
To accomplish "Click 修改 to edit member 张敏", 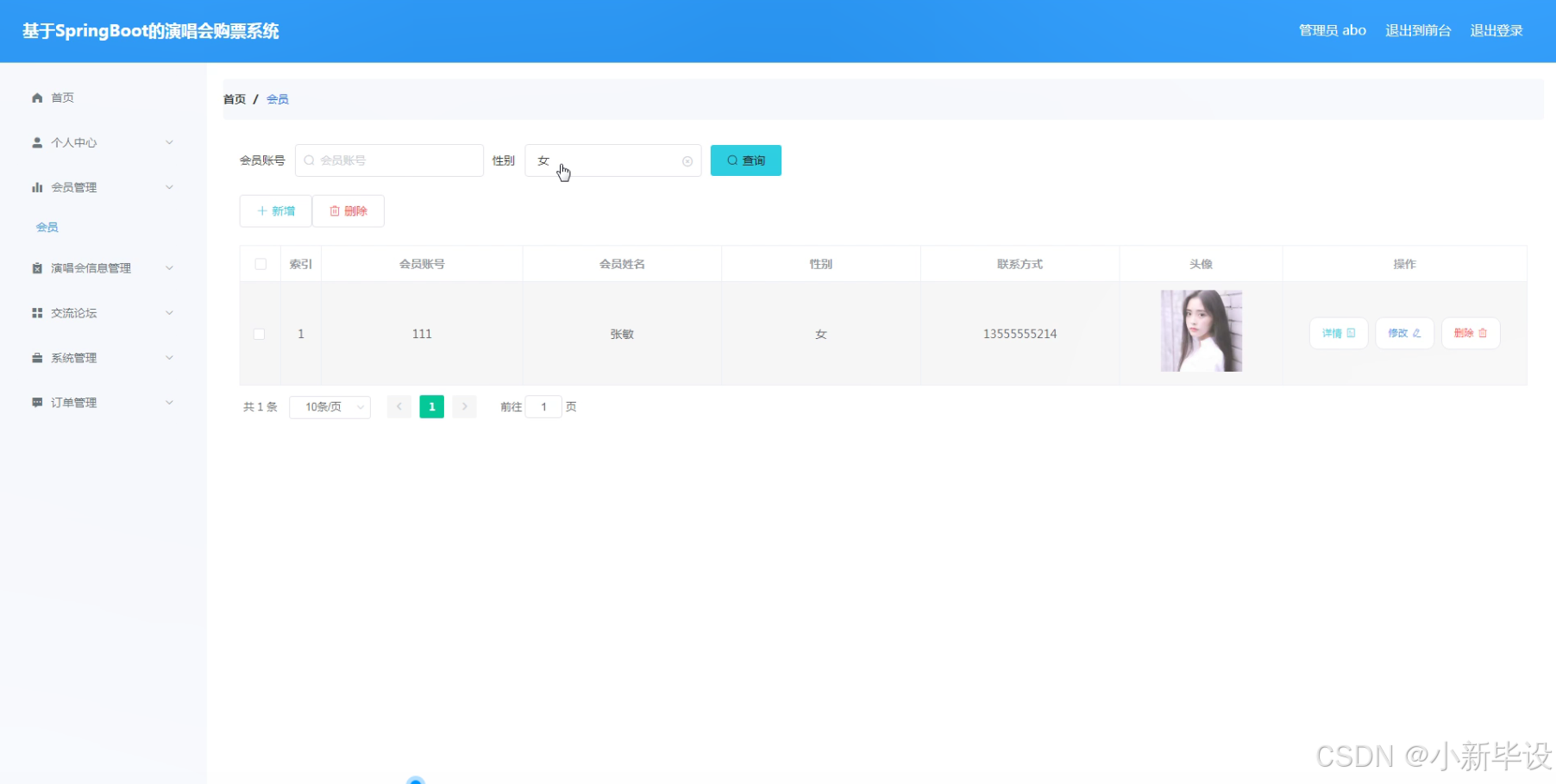I will click(x=1403, y=333).
